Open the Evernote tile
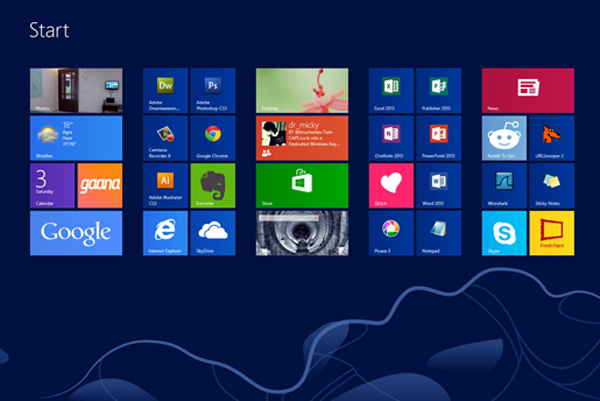600x401 pixels. tap(213, 186)
